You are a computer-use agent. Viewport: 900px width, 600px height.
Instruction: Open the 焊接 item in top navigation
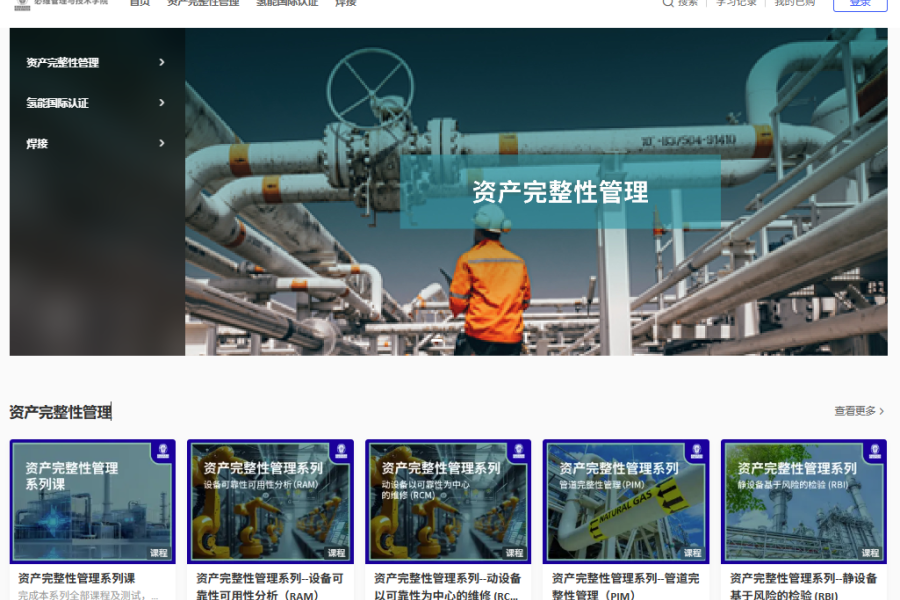tap(347, 3)
